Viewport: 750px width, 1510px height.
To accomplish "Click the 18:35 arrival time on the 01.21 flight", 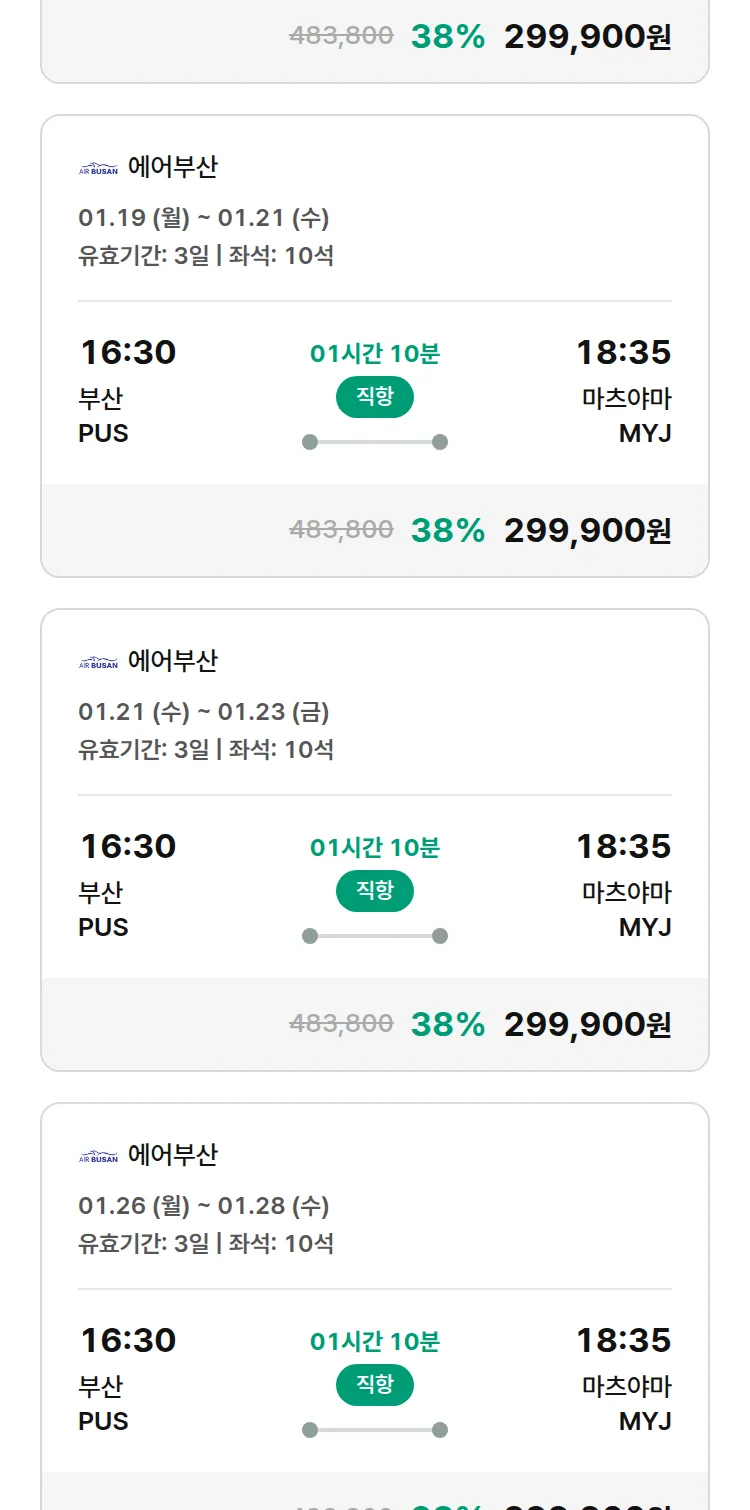I will tap(623, 846).
